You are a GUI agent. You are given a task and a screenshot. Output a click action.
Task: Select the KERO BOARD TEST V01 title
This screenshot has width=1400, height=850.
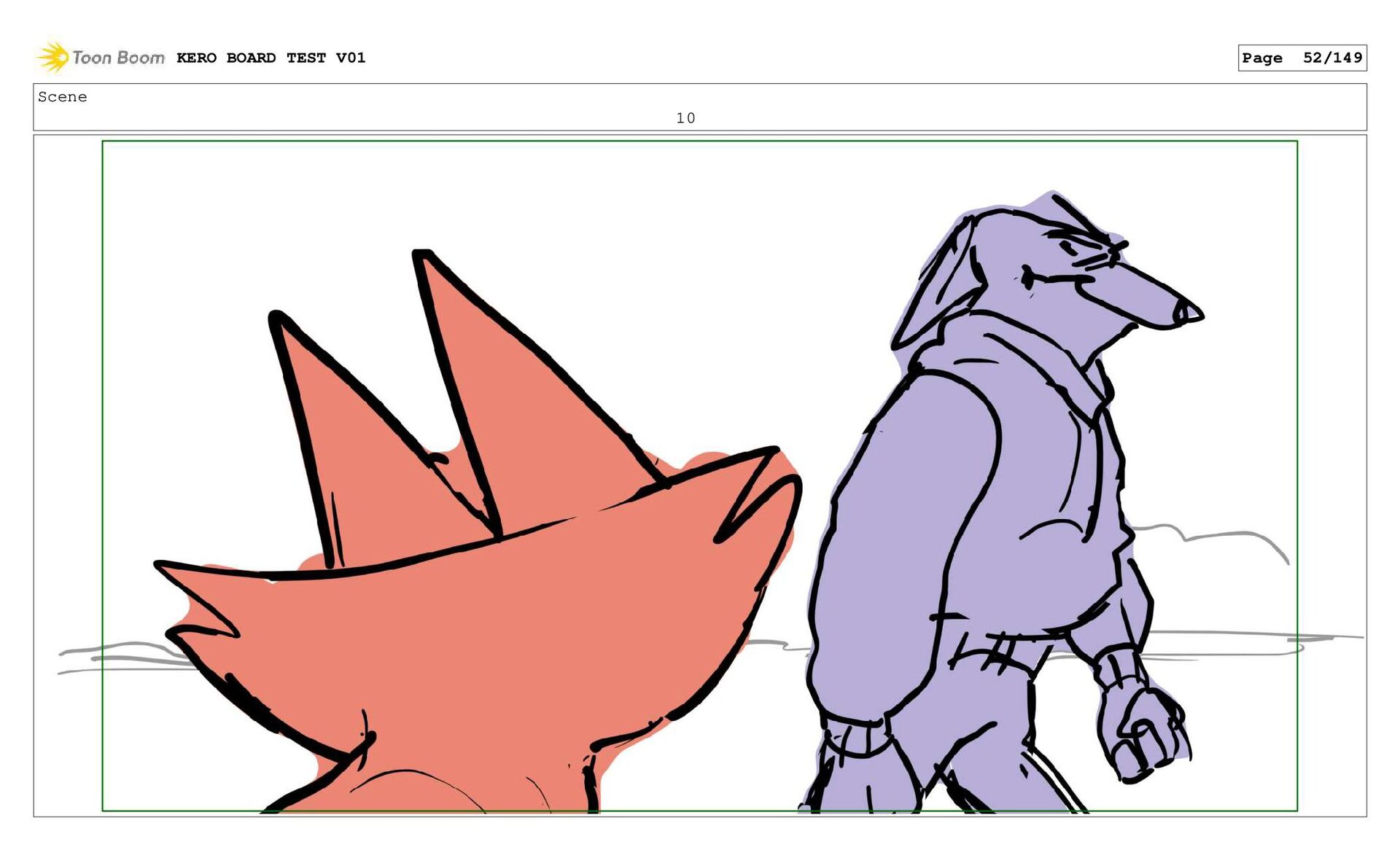pos(271,58)
